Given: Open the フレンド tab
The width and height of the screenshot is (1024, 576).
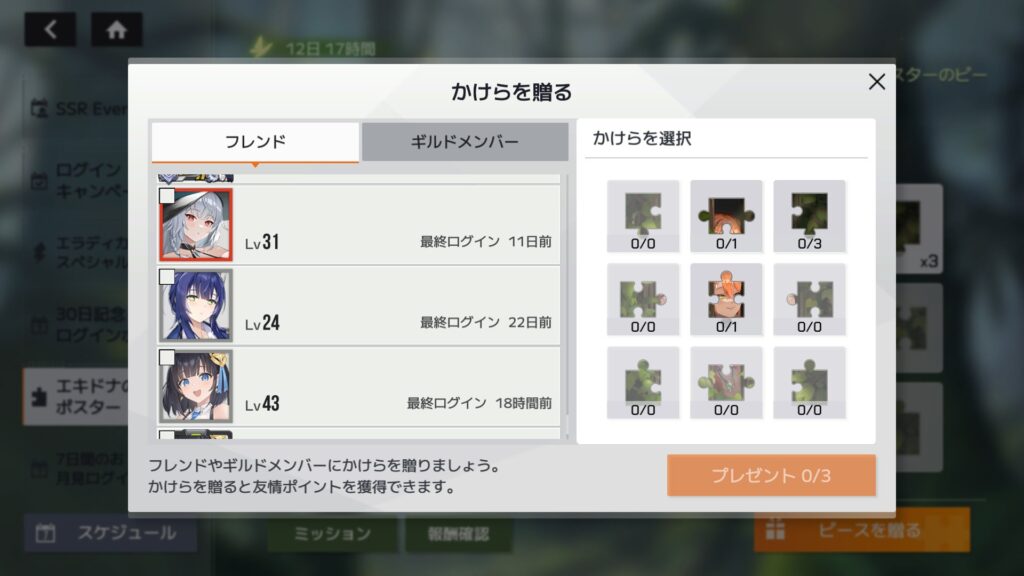Looking at the screenshot, I should pyautogui.click(x=255, y=142).
